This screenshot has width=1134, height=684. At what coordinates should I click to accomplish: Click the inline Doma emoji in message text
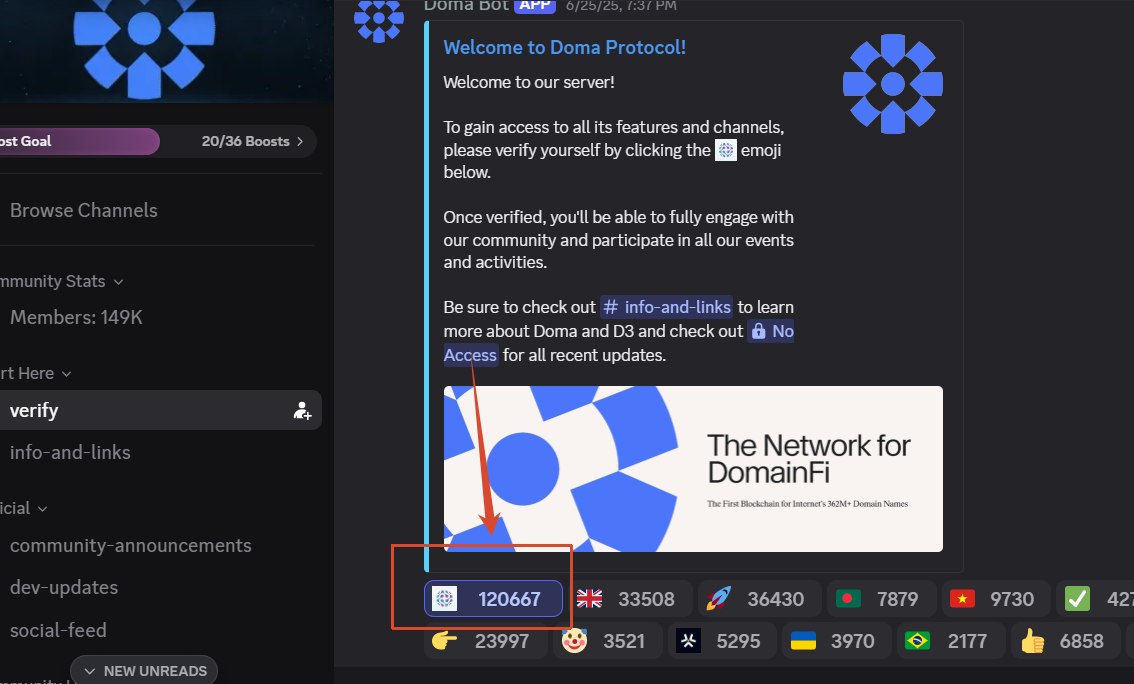(x=725, y=150)
